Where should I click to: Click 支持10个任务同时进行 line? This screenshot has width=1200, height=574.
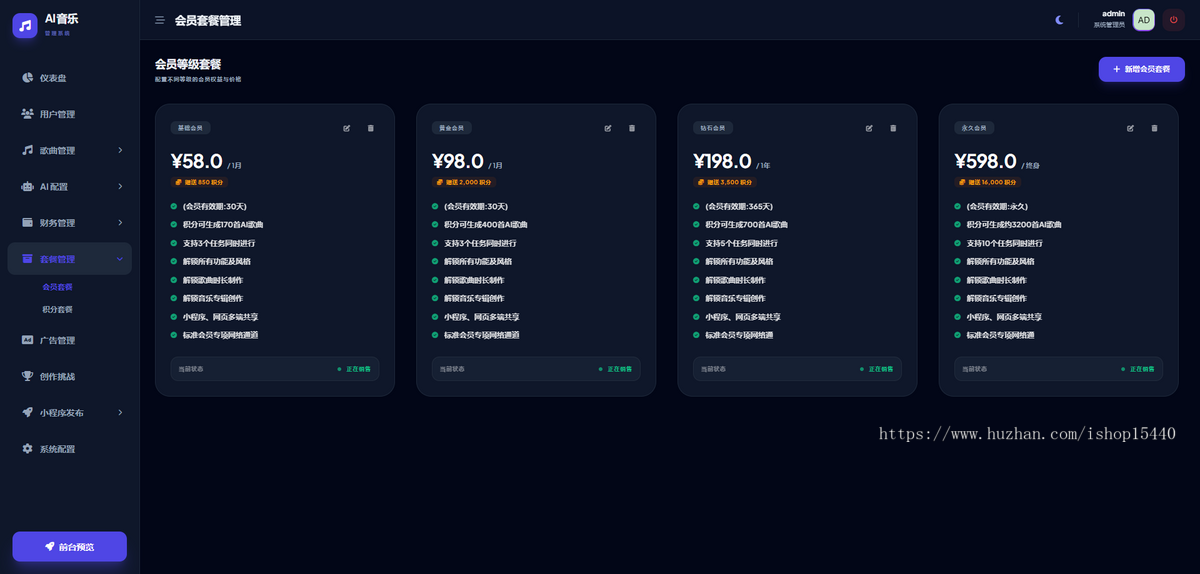click(x=1004, y=243)
